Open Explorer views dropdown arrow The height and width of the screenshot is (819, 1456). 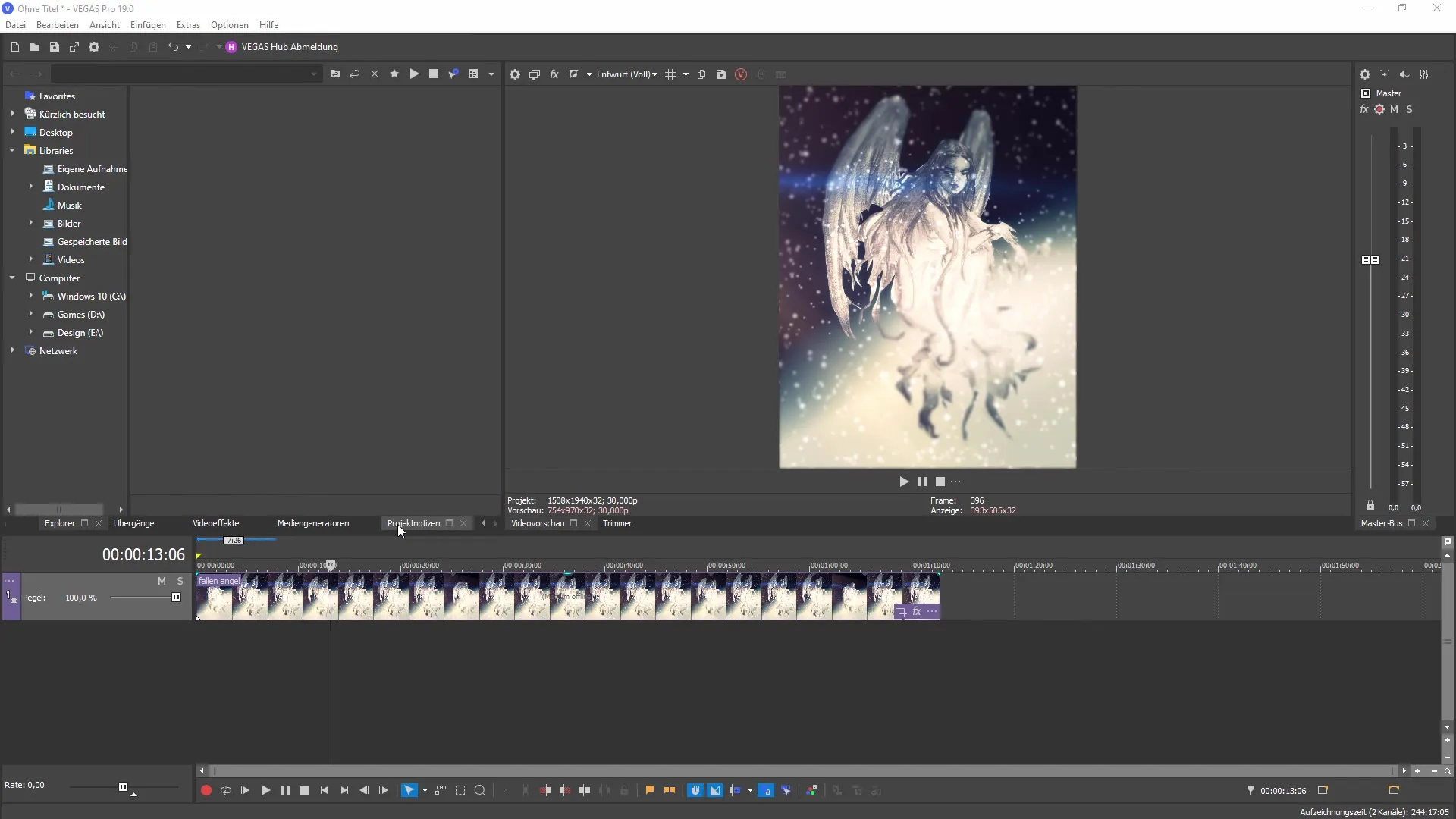pos(491,74)
